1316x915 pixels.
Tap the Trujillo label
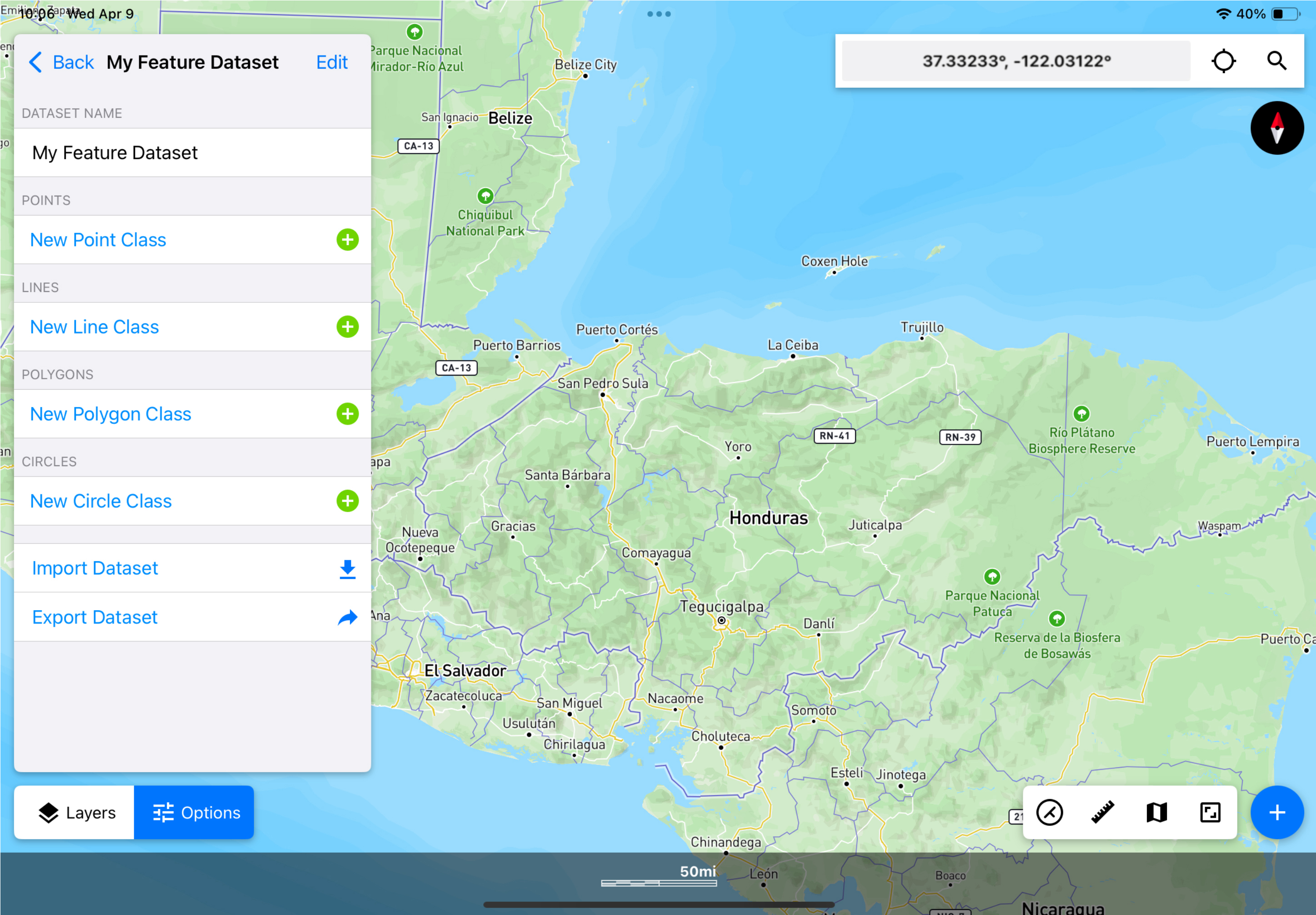(x=922, y=327)
